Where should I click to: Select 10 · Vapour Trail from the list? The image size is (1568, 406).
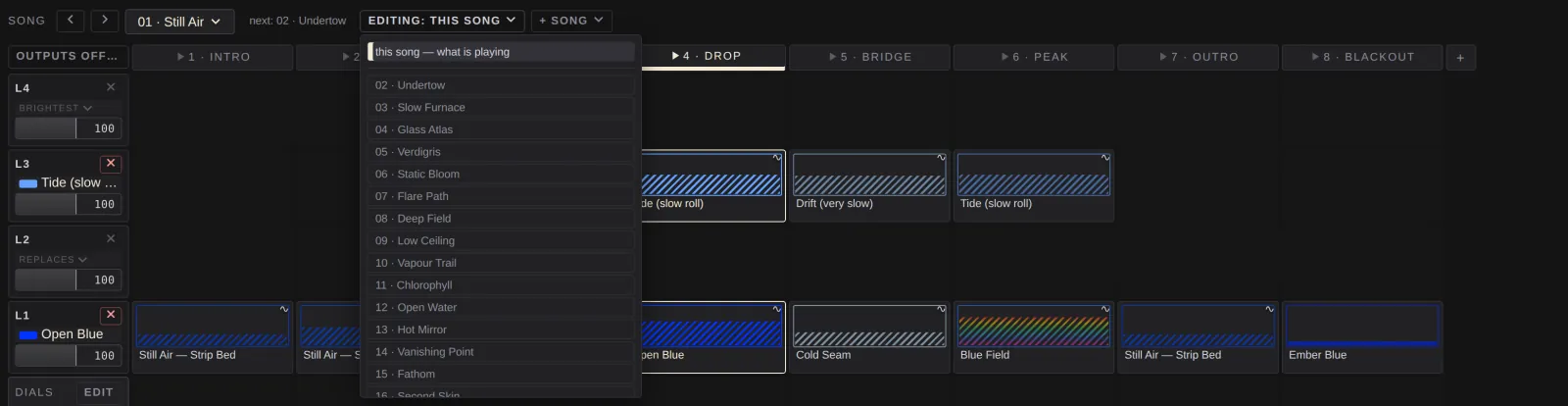(501, 263)
